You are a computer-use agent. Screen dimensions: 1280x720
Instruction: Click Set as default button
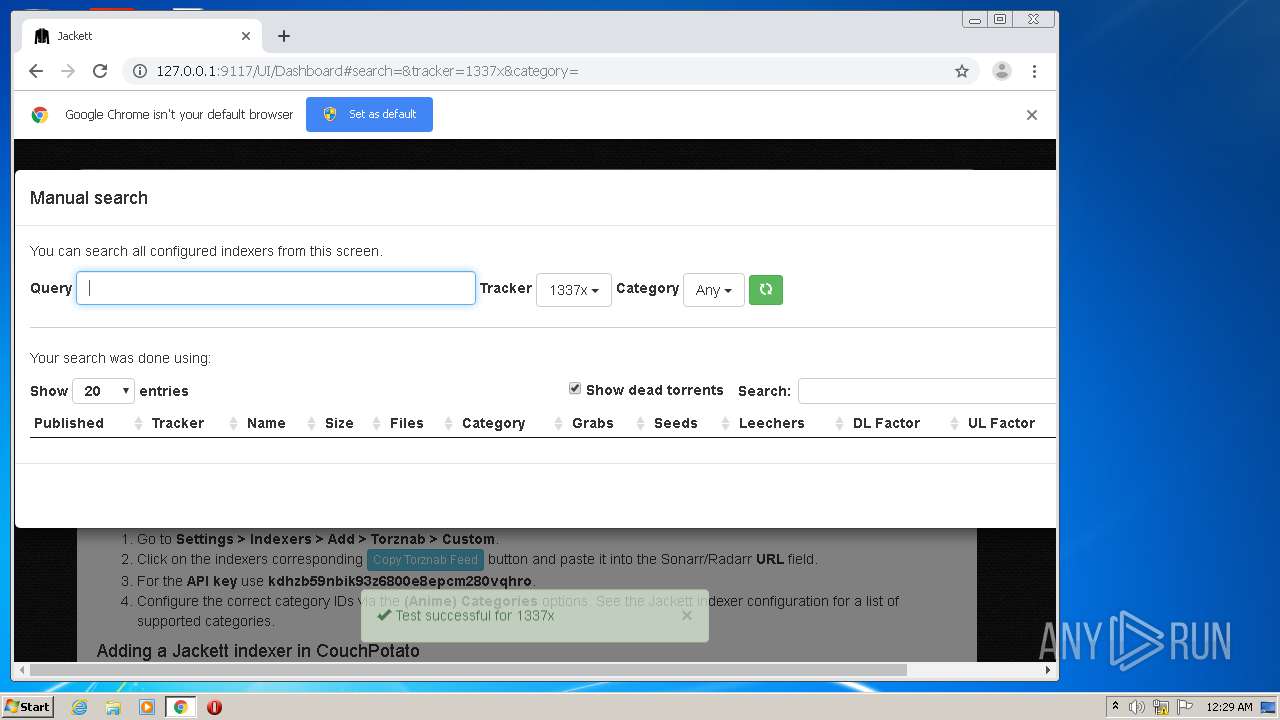click(x=369, y=114)
